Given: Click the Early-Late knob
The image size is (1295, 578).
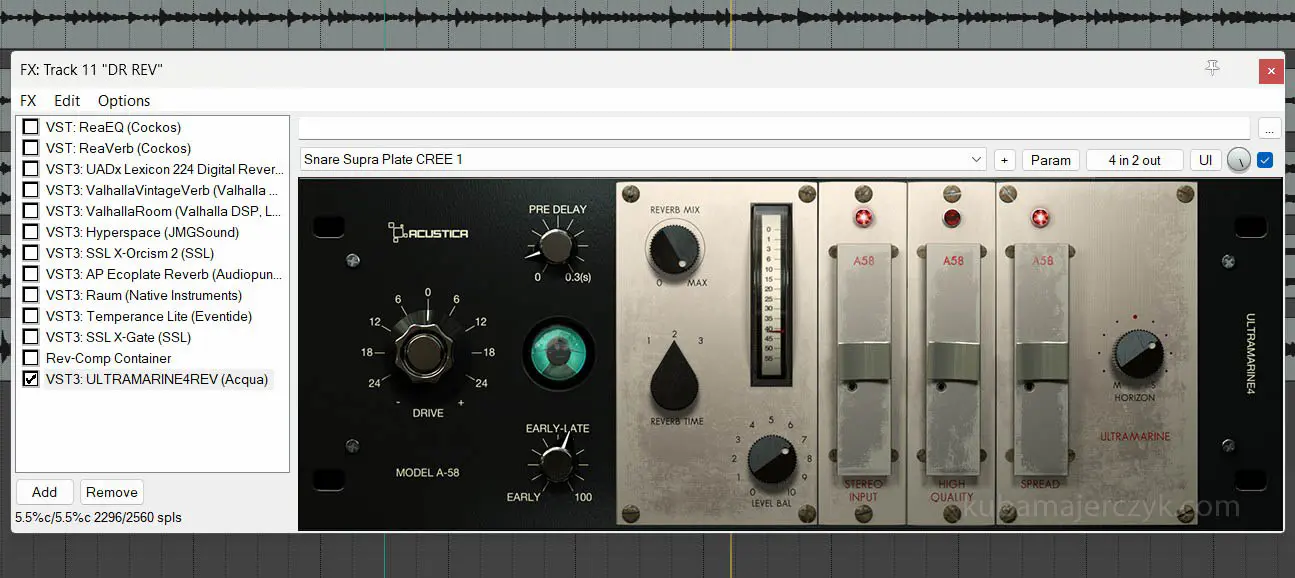Looking at the screenshot, I should pyautogui.click(x=557, y=464).
